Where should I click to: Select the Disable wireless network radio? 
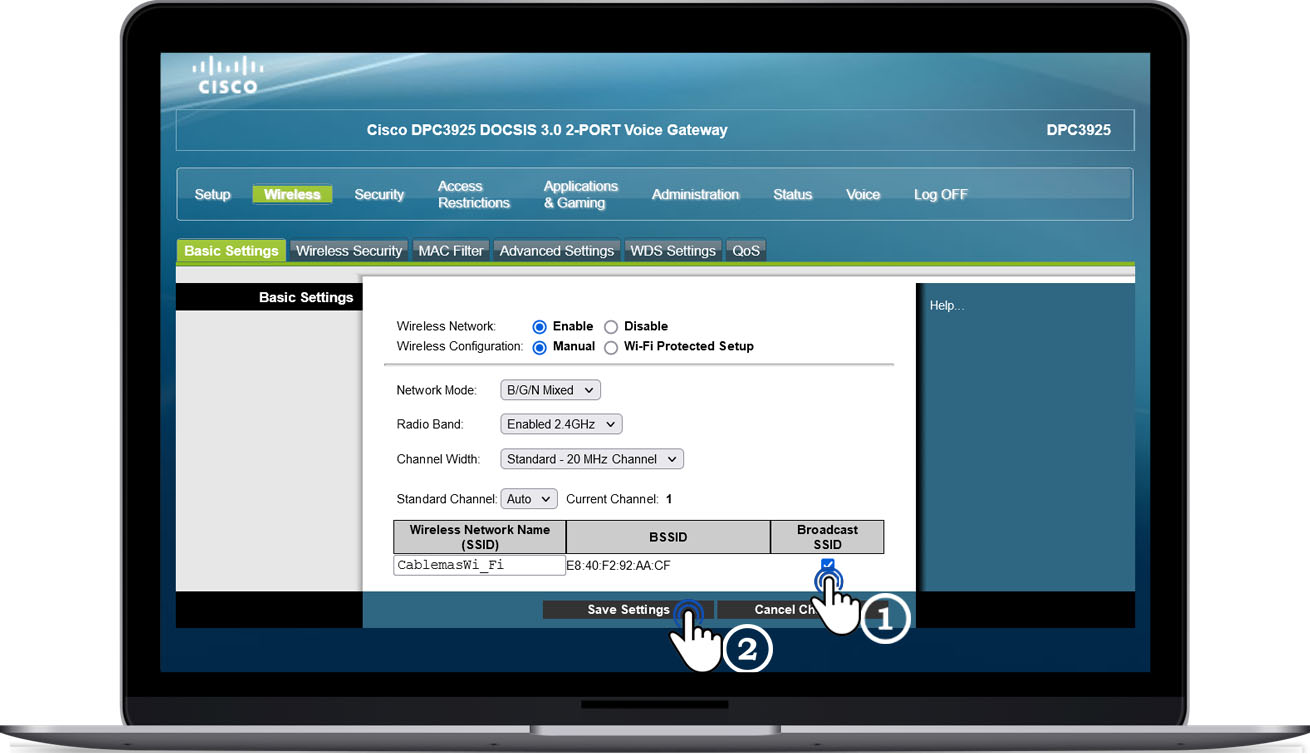coord(611,327)
